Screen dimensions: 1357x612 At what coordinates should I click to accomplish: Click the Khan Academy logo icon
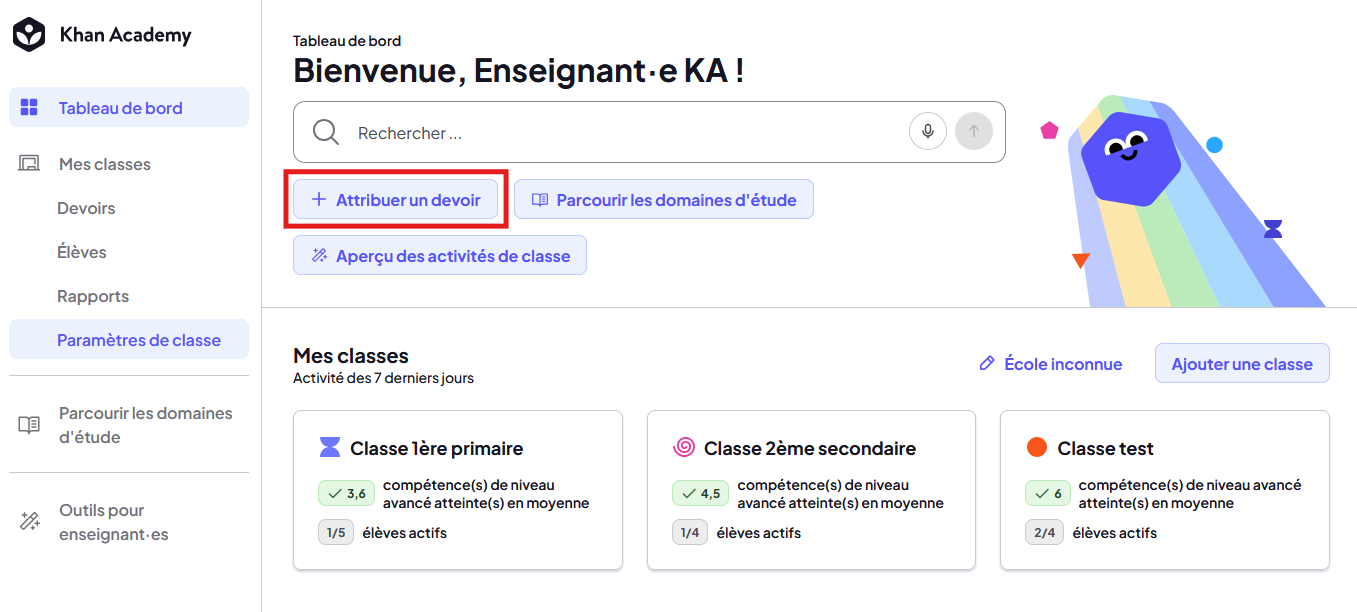29,35
